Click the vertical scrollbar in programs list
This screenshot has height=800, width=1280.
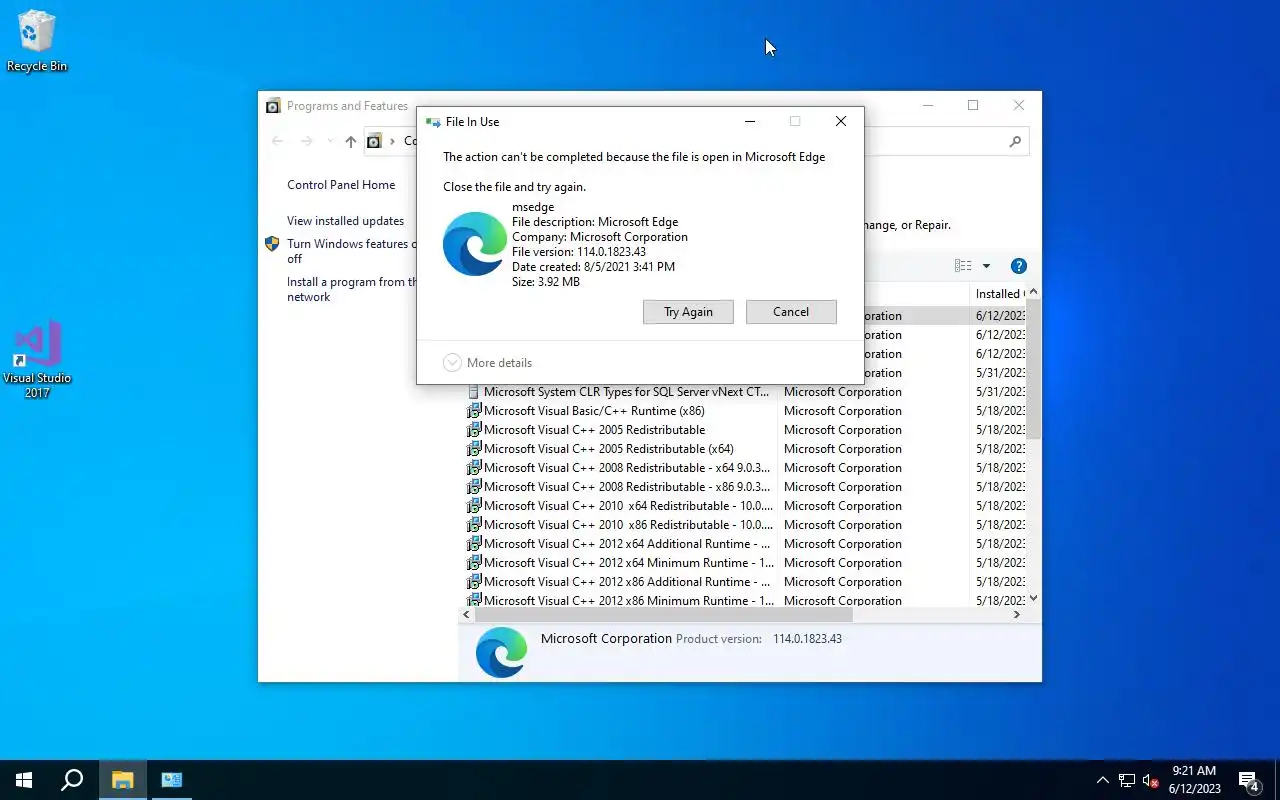click(1034, 370)
